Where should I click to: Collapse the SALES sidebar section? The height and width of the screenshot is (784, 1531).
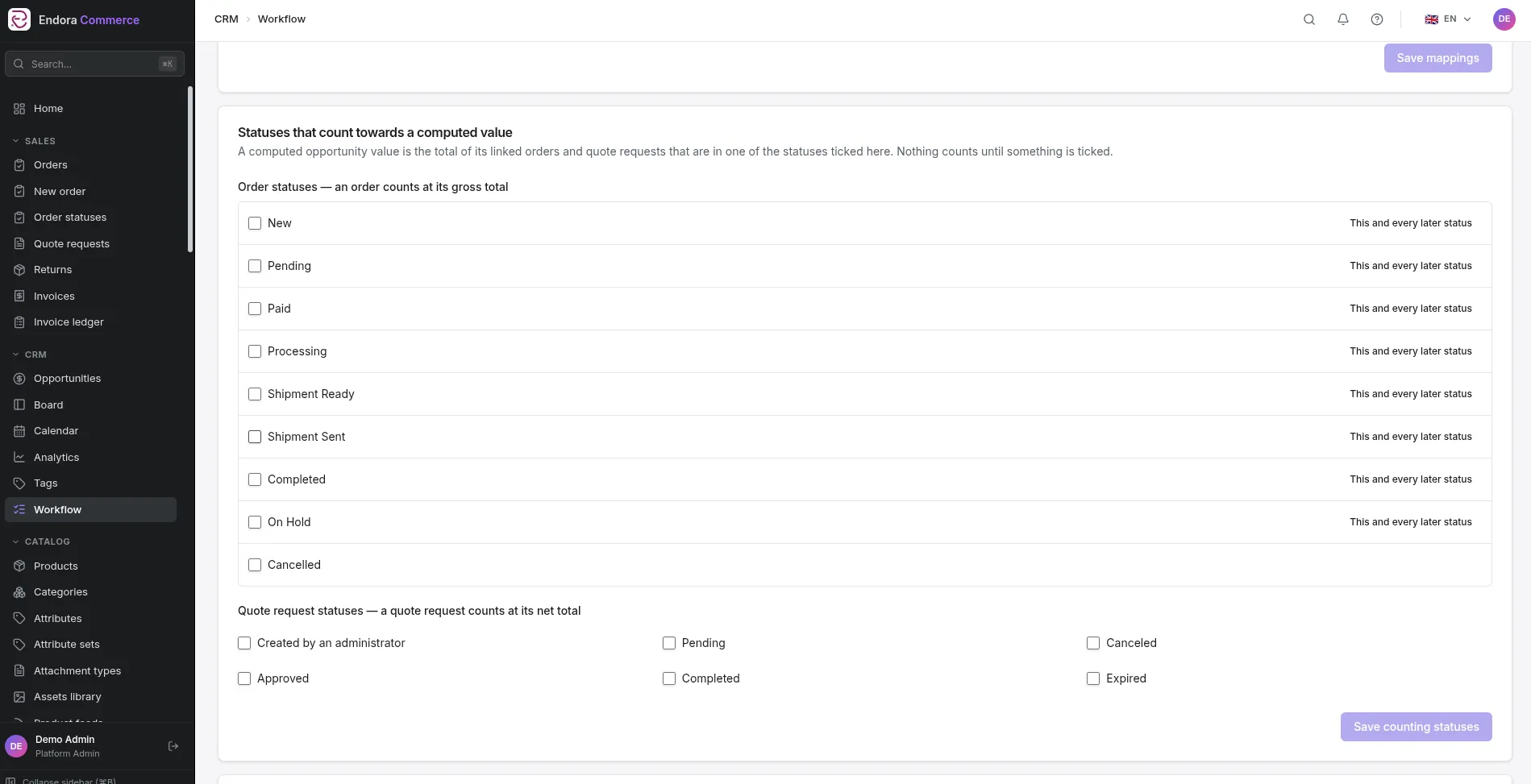click(34, 141)
